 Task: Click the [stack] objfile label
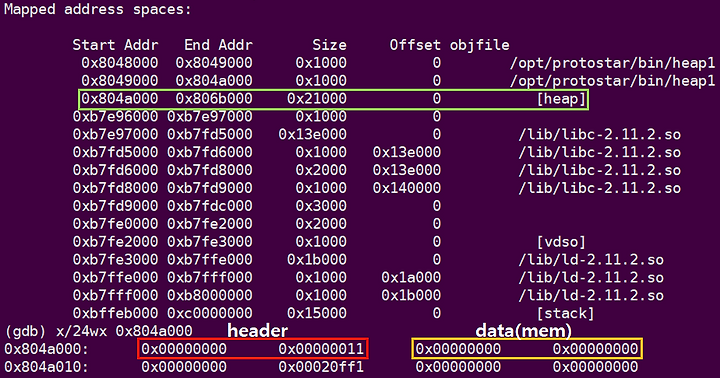tap(566, 314)
